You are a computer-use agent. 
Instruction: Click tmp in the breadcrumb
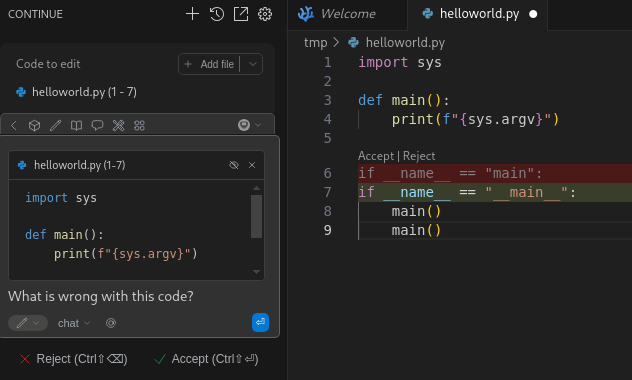tap(316, 43)
